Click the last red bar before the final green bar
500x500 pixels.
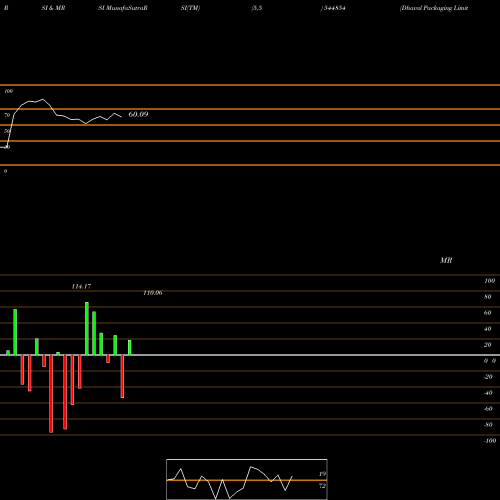pyautogui.click(x=122, y=376)
